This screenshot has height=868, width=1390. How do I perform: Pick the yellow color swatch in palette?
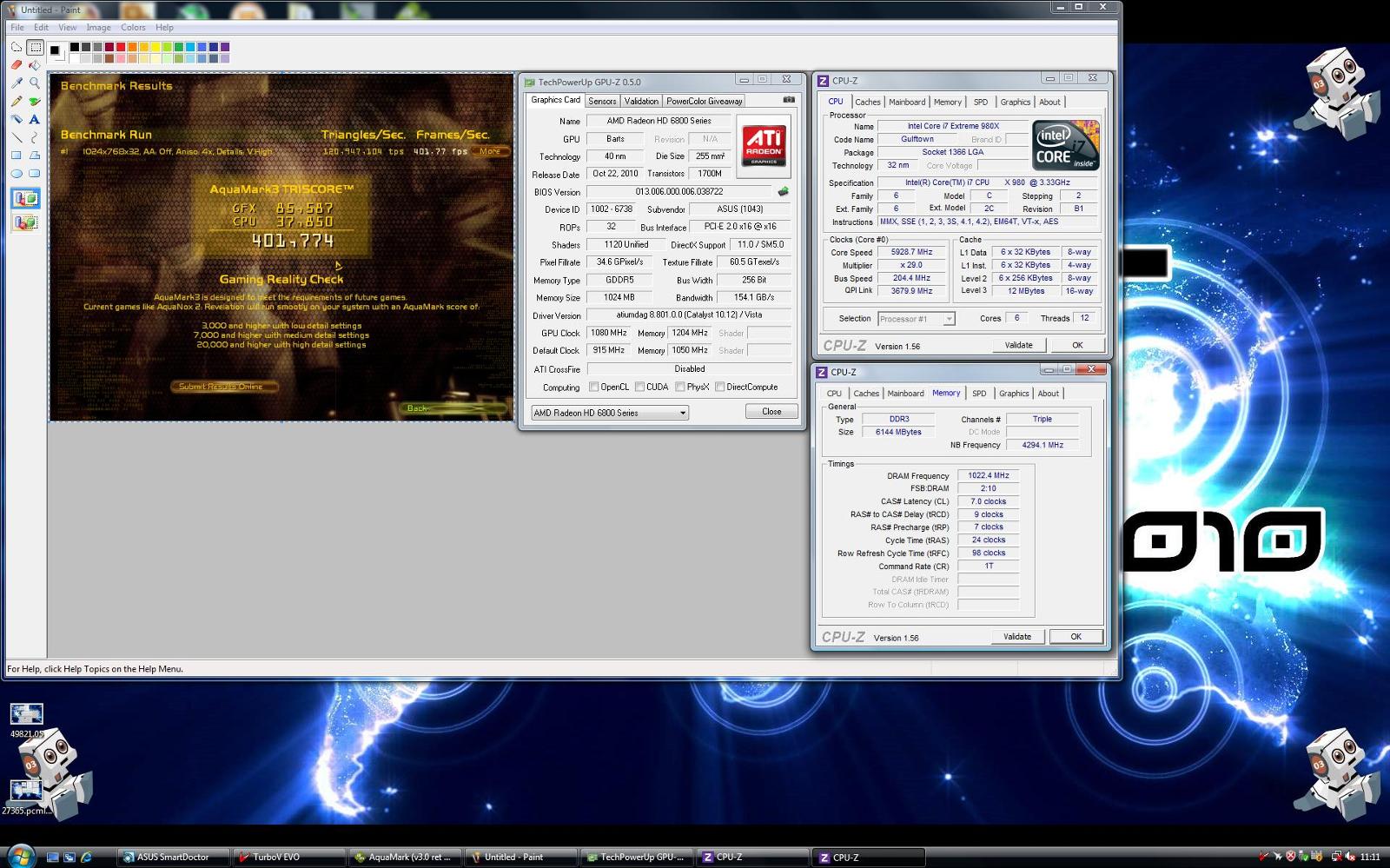click(156, 47)
